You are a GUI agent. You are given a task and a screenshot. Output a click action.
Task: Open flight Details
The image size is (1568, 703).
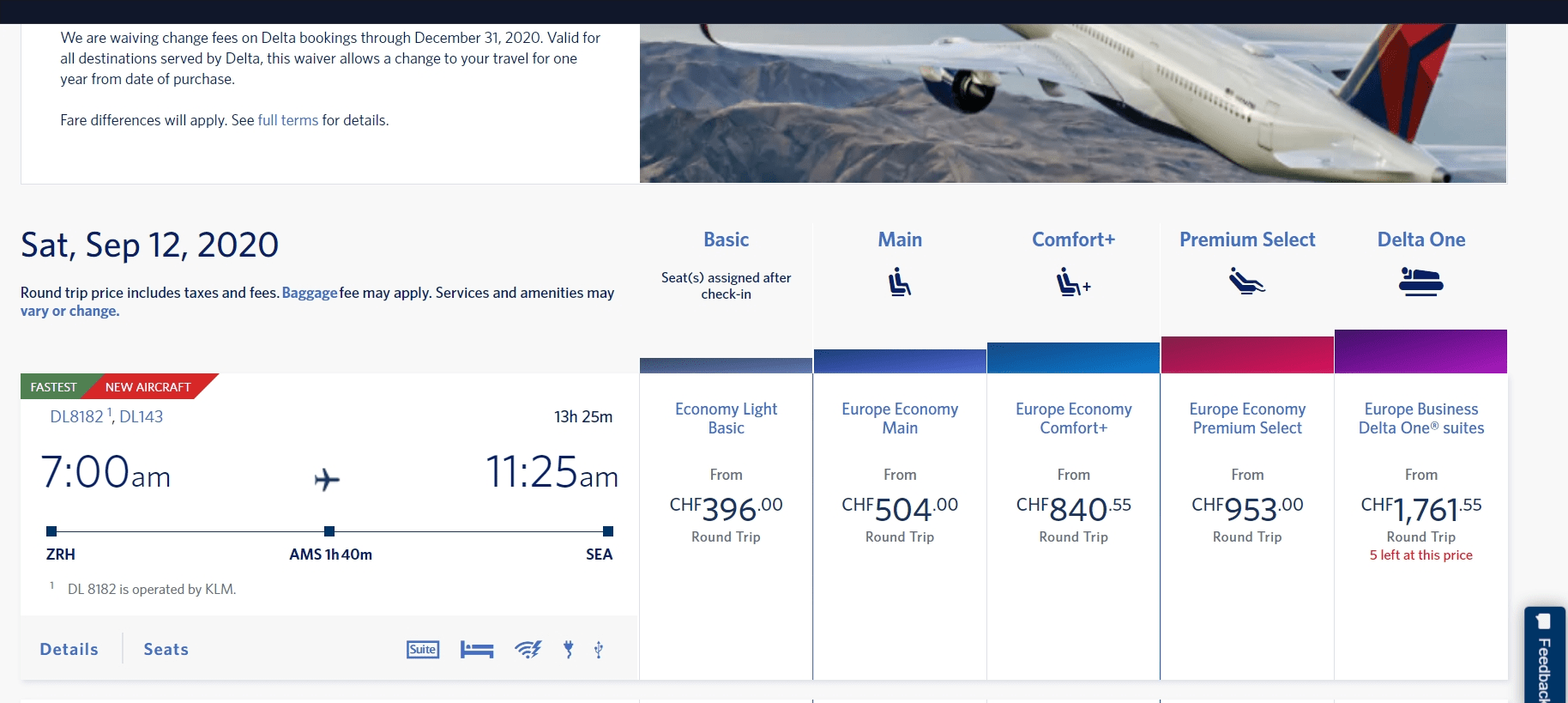pos(69,650)
